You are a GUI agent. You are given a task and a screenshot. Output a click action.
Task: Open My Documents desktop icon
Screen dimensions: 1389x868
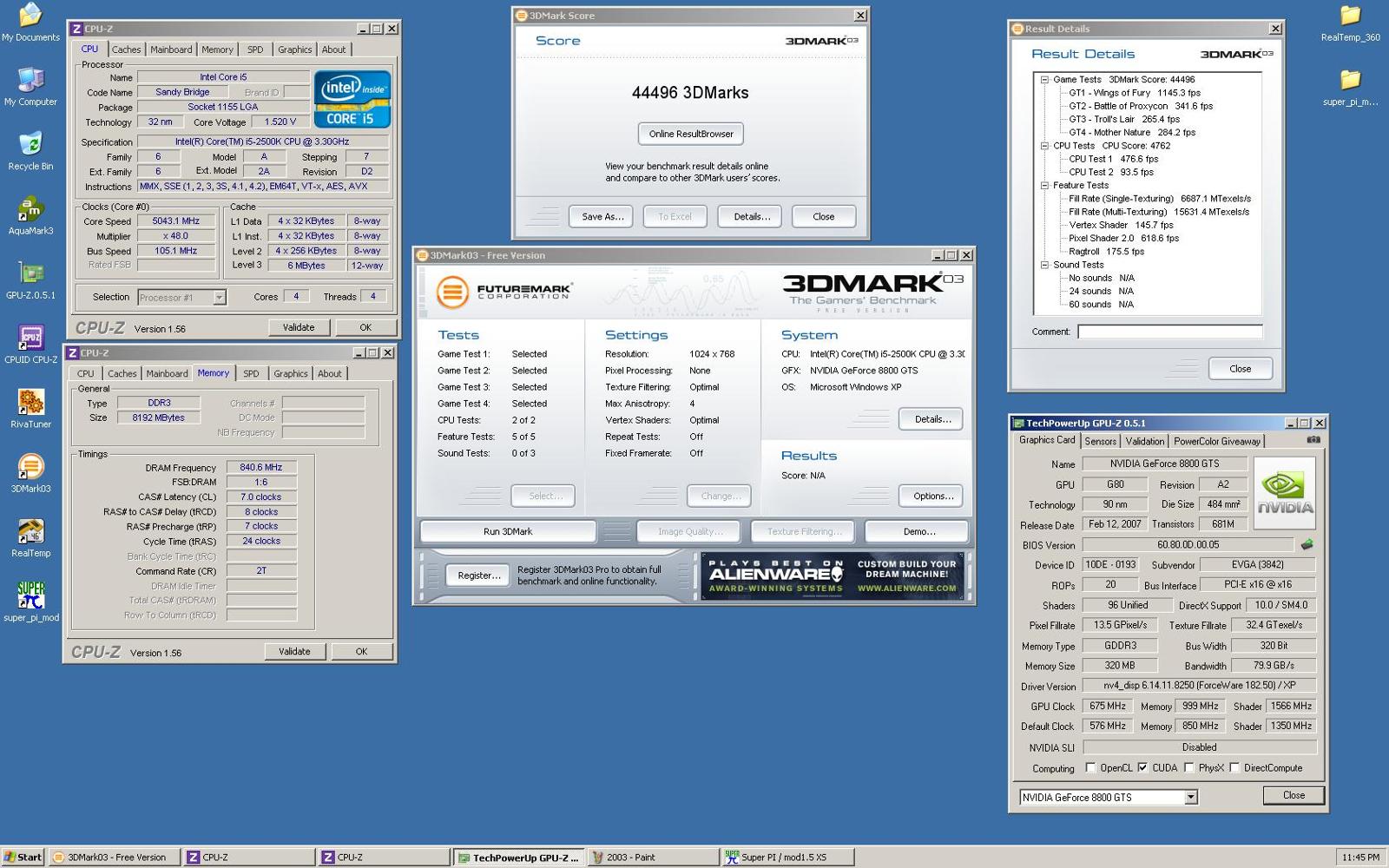click(30, 23)
